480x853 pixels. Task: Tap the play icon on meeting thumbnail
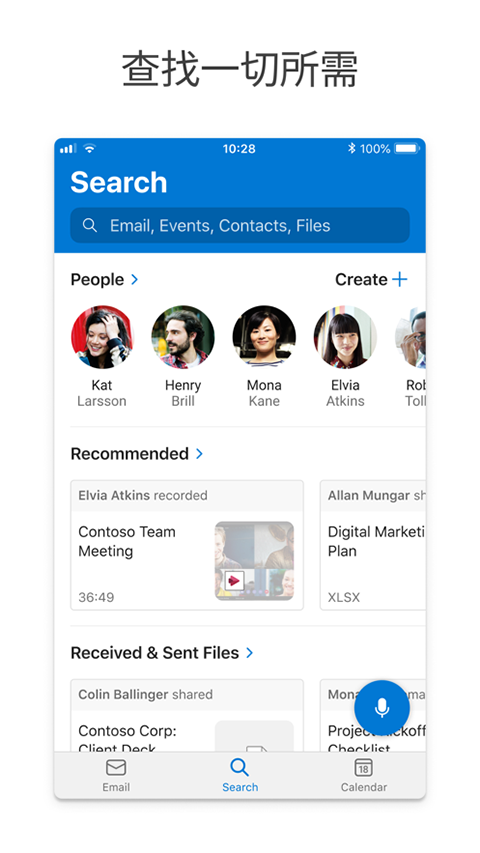coord(234,580)
